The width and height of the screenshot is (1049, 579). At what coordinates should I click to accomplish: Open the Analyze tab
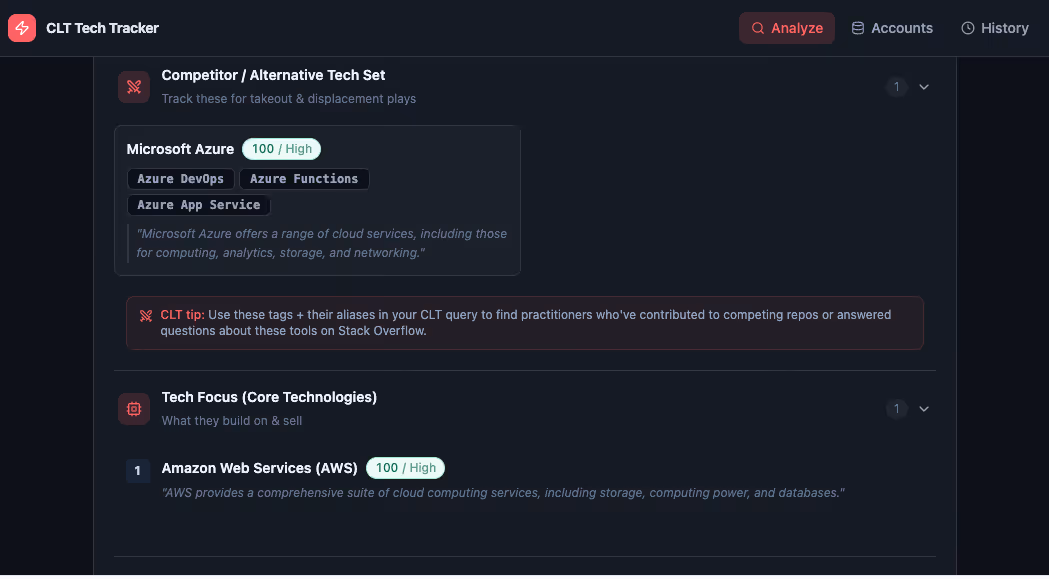pos(787,28)
